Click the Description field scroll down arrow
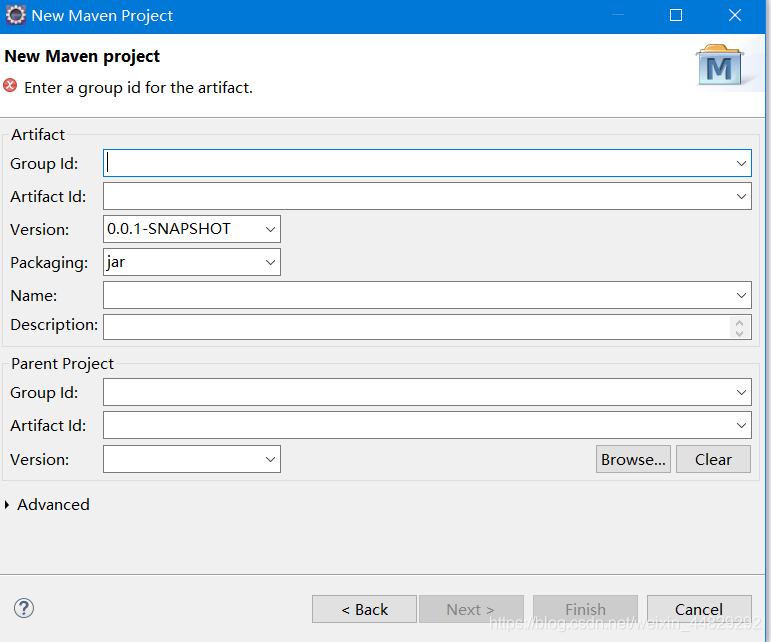Image resolution: width=771 pixels, height=642 pixels. 739,333
